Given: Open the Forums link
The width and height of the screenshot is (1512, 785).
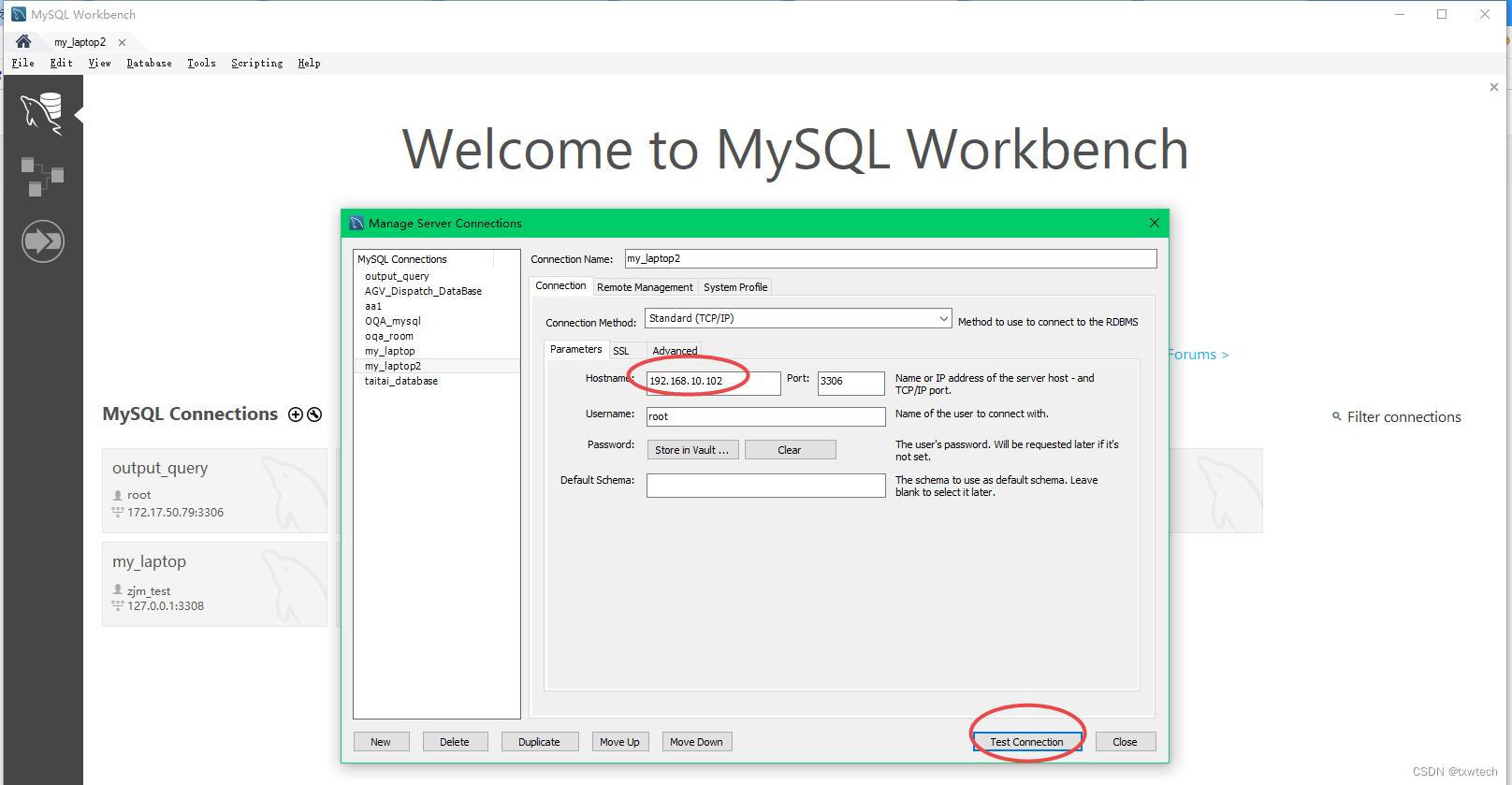Looking at the screenshot, I should pyautogui.click(x=1198, y=355).
